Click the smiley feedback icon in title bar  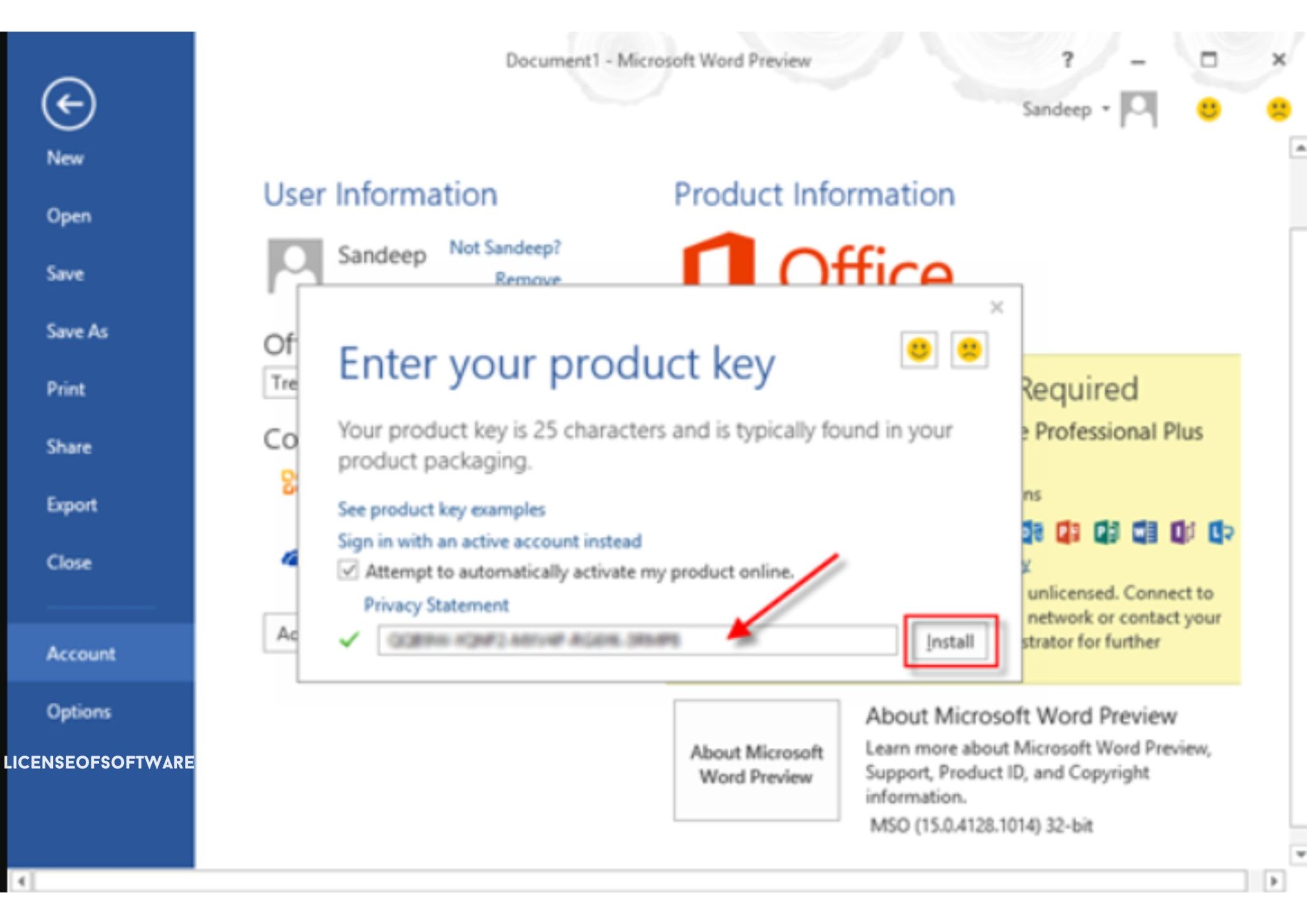(1208, 110)
